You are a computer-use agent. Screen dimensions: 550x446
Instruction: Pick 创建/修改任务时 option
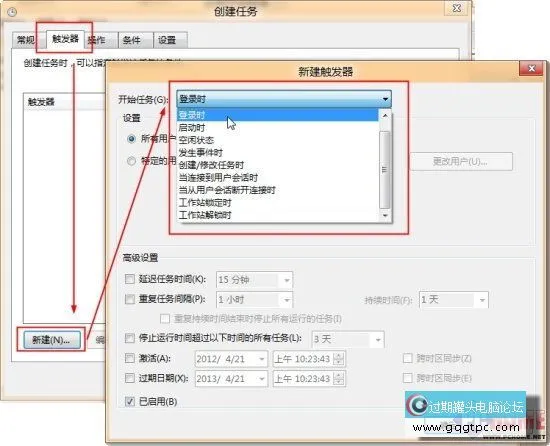pyautogui.click(x=278, y=165)
